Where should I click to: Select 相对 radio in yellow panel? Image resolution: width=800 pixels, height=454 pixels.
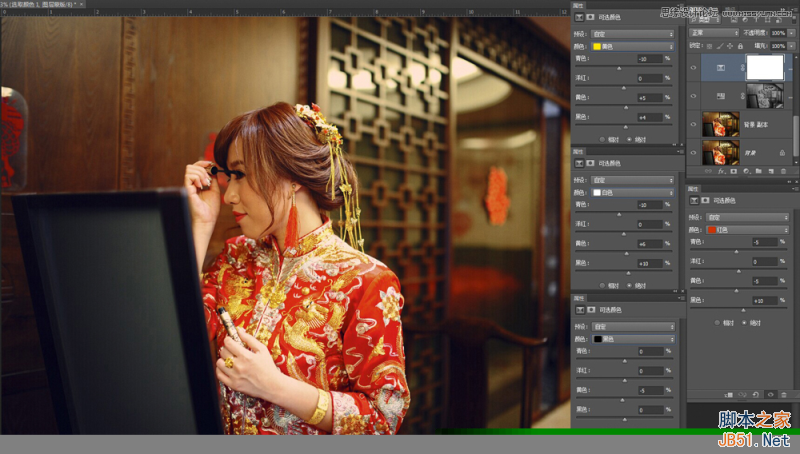click(x=602, y=139)
